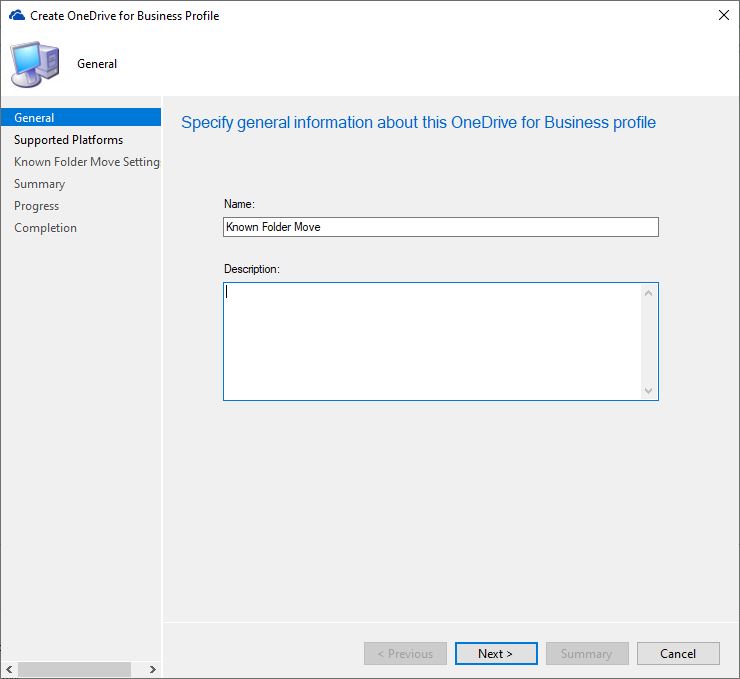740x679 pixels.
Task: Open the Supported Platforms step
Action: click(68, 140)
